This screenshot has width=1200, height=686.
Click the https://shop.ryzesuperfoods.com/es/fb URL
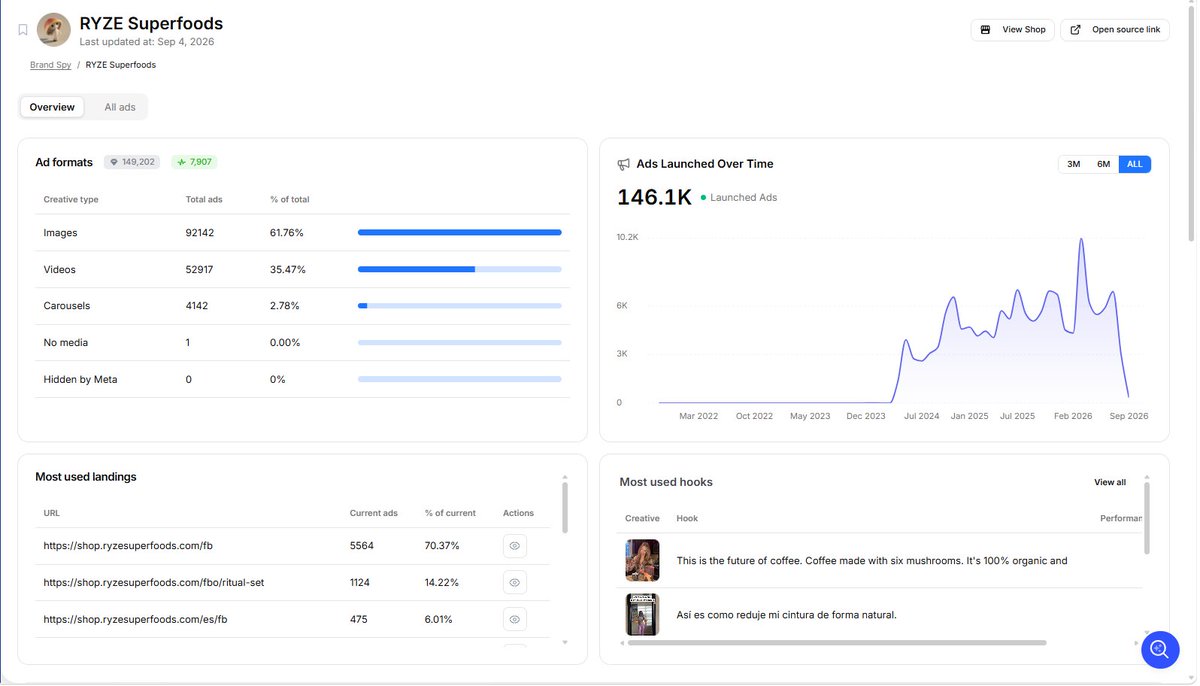point(136,619)
